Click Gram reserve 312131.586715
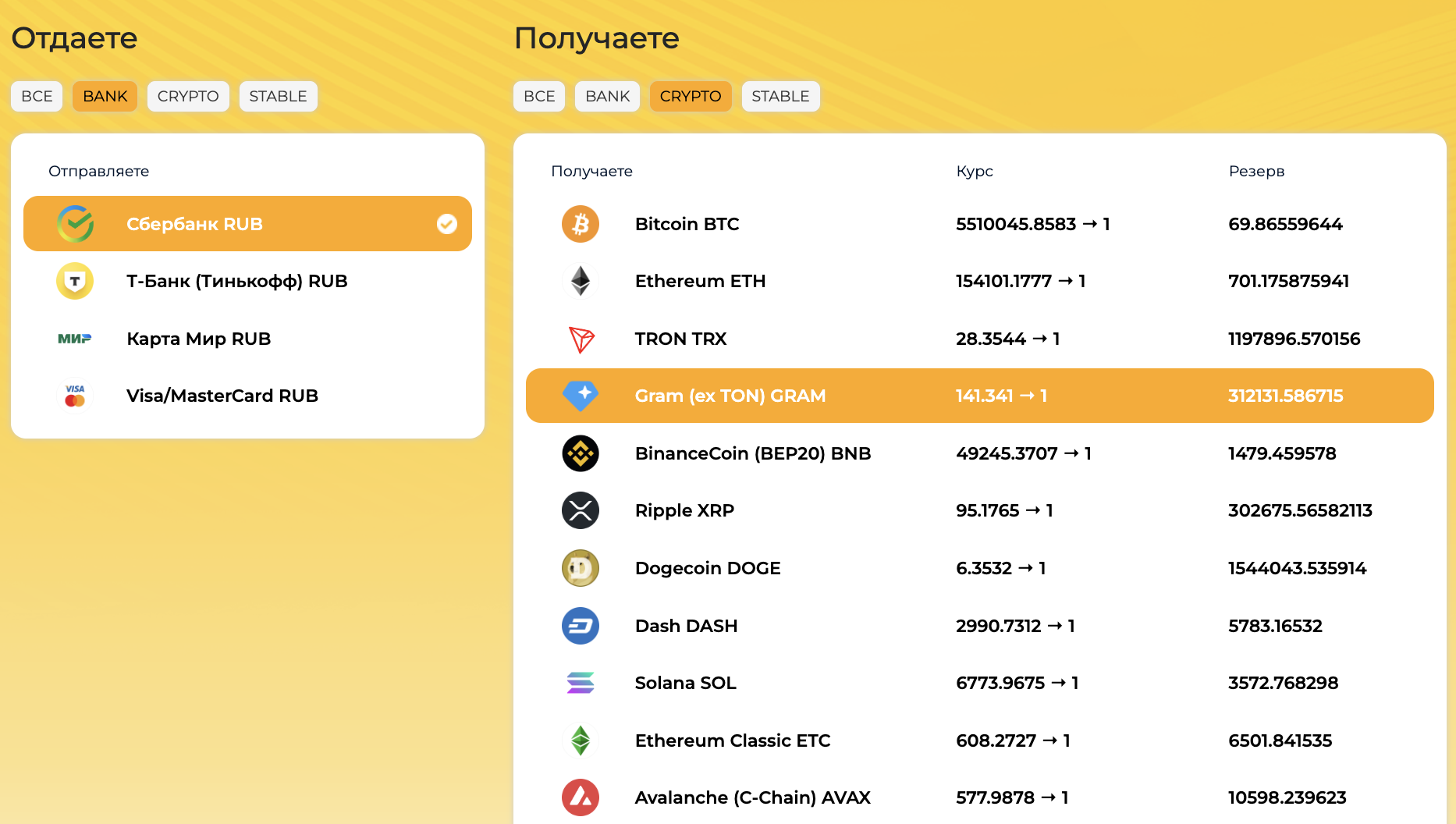 1285,396
